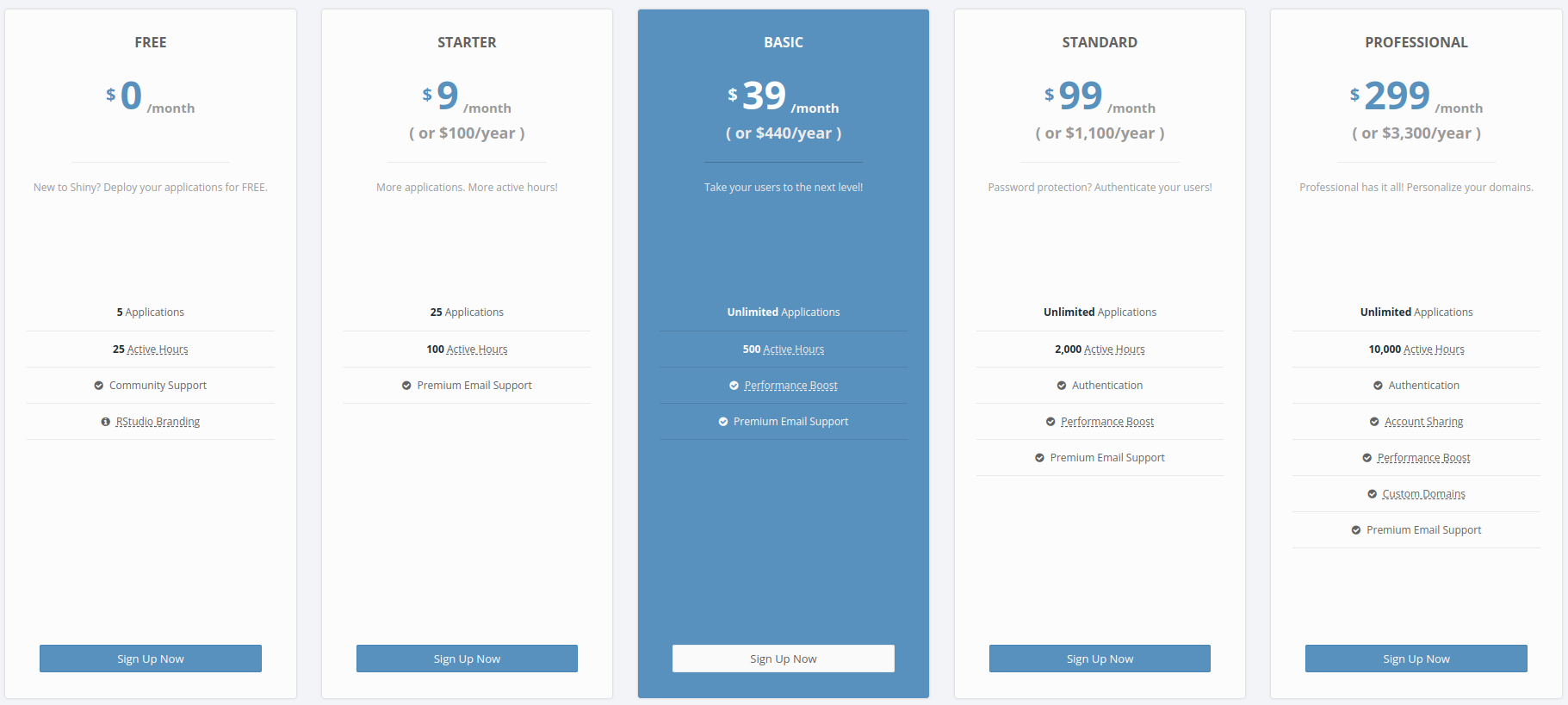Open the Custom Domains link
The width and height of the screenshot is (1568, 705).
point(1423,494)
